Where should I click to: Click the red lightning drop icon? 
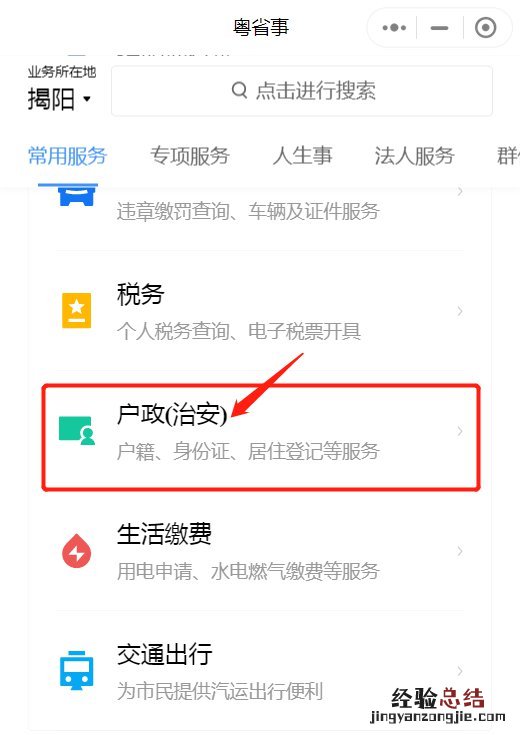coord(76,550)
